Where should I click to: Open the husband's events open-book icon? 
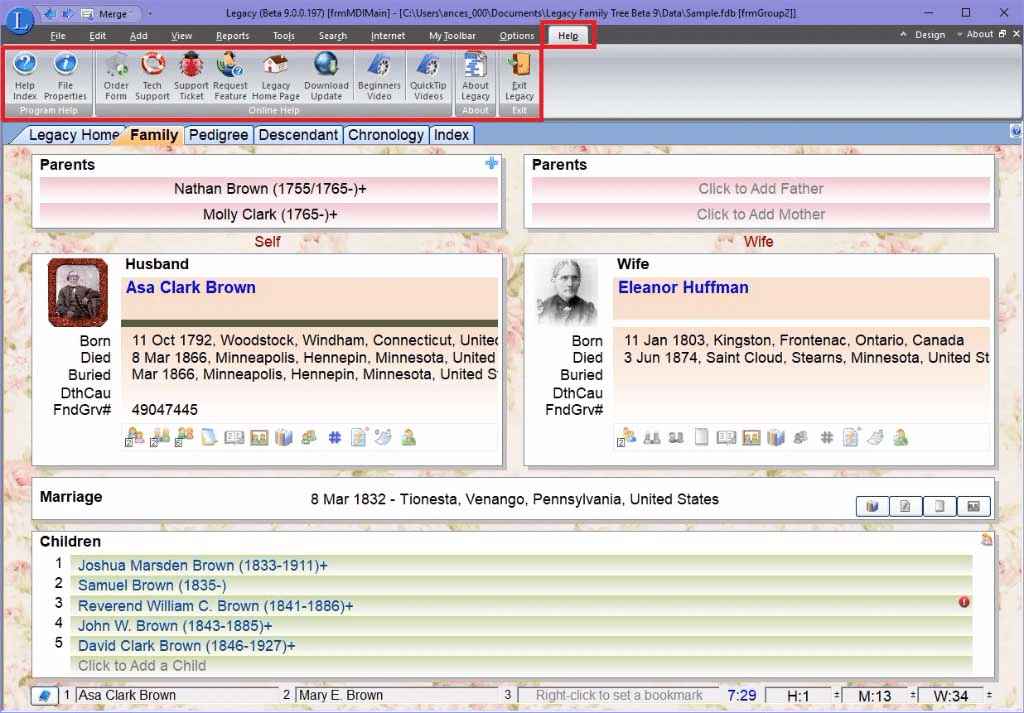234,437
